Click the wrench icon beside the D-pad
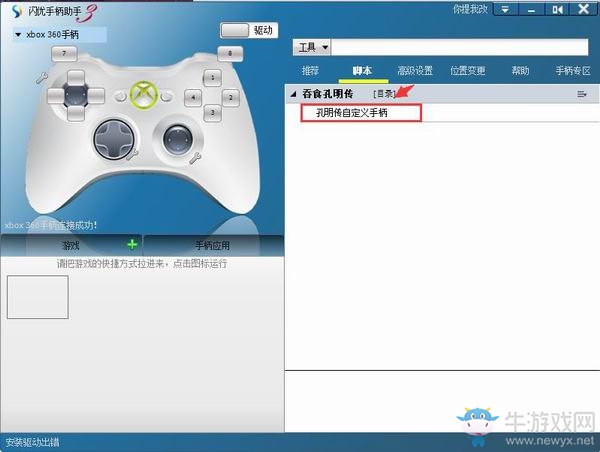Screen dimensions: 600x452 pyautogui.click(x=42, y=78)
